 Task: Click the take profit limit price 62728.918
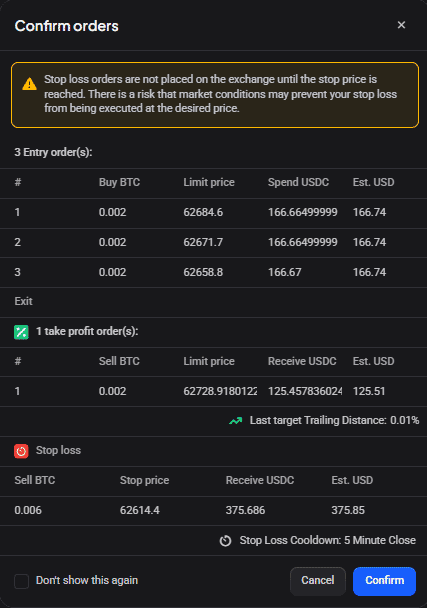220,391
